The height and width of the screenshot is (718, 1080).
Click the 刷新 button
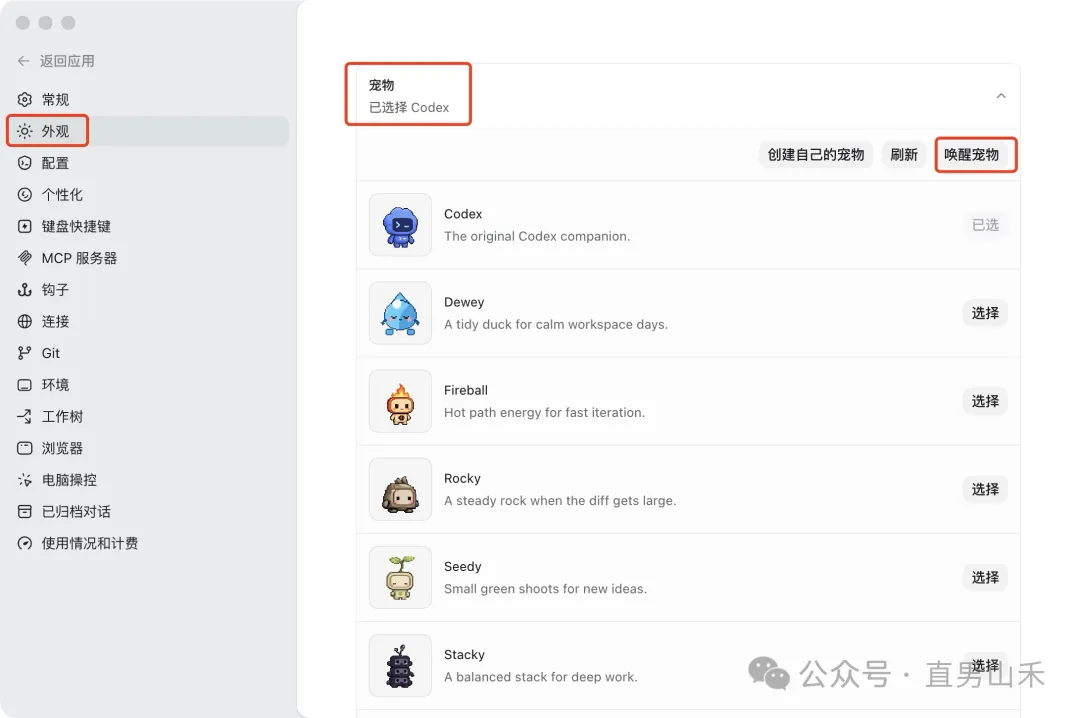pos(904,155)
